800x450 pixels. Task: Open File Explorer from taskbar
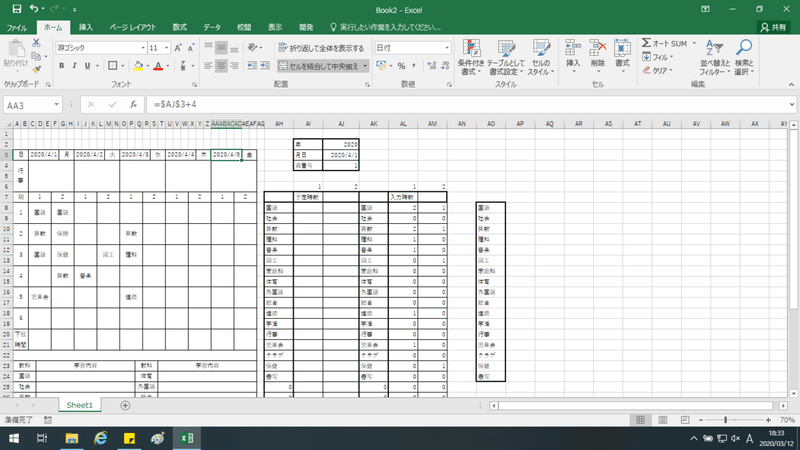pos(71,438)
